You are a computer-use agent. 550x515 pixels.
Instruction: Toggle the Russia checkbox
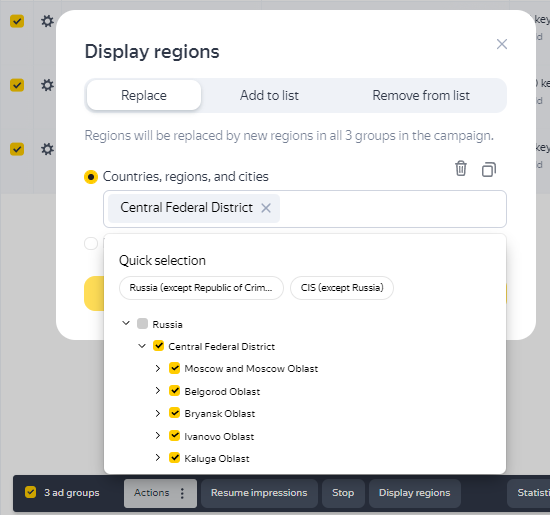[142, 323]
